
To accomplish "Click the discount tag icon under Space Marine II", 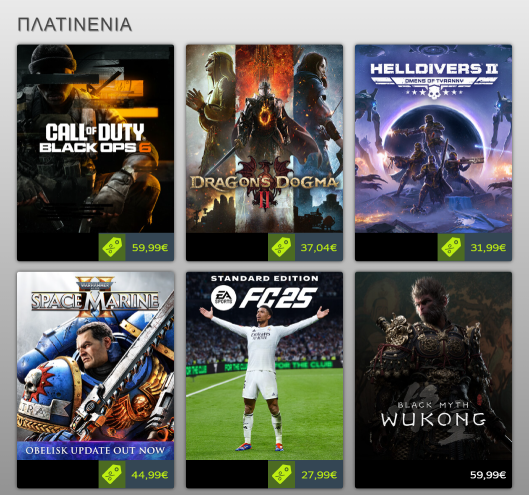I will (112, 474).
